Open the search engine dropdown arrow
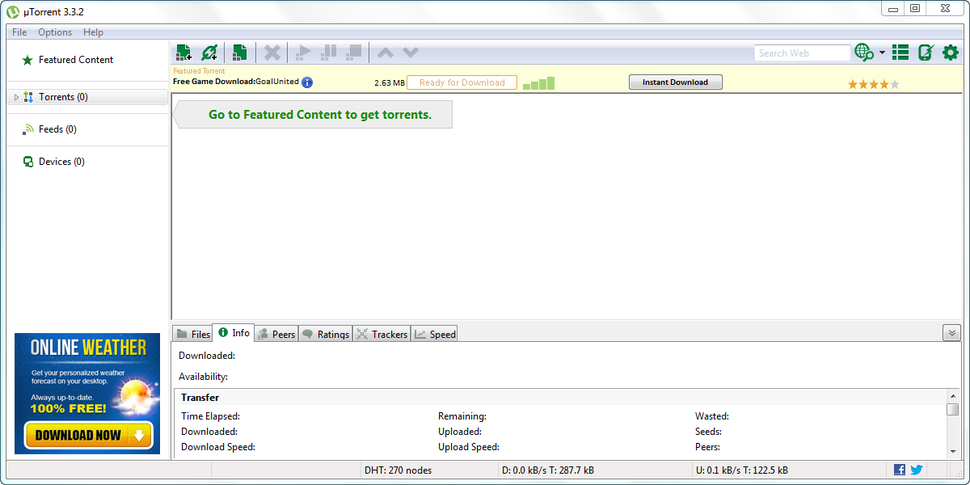 click(882, 53)
